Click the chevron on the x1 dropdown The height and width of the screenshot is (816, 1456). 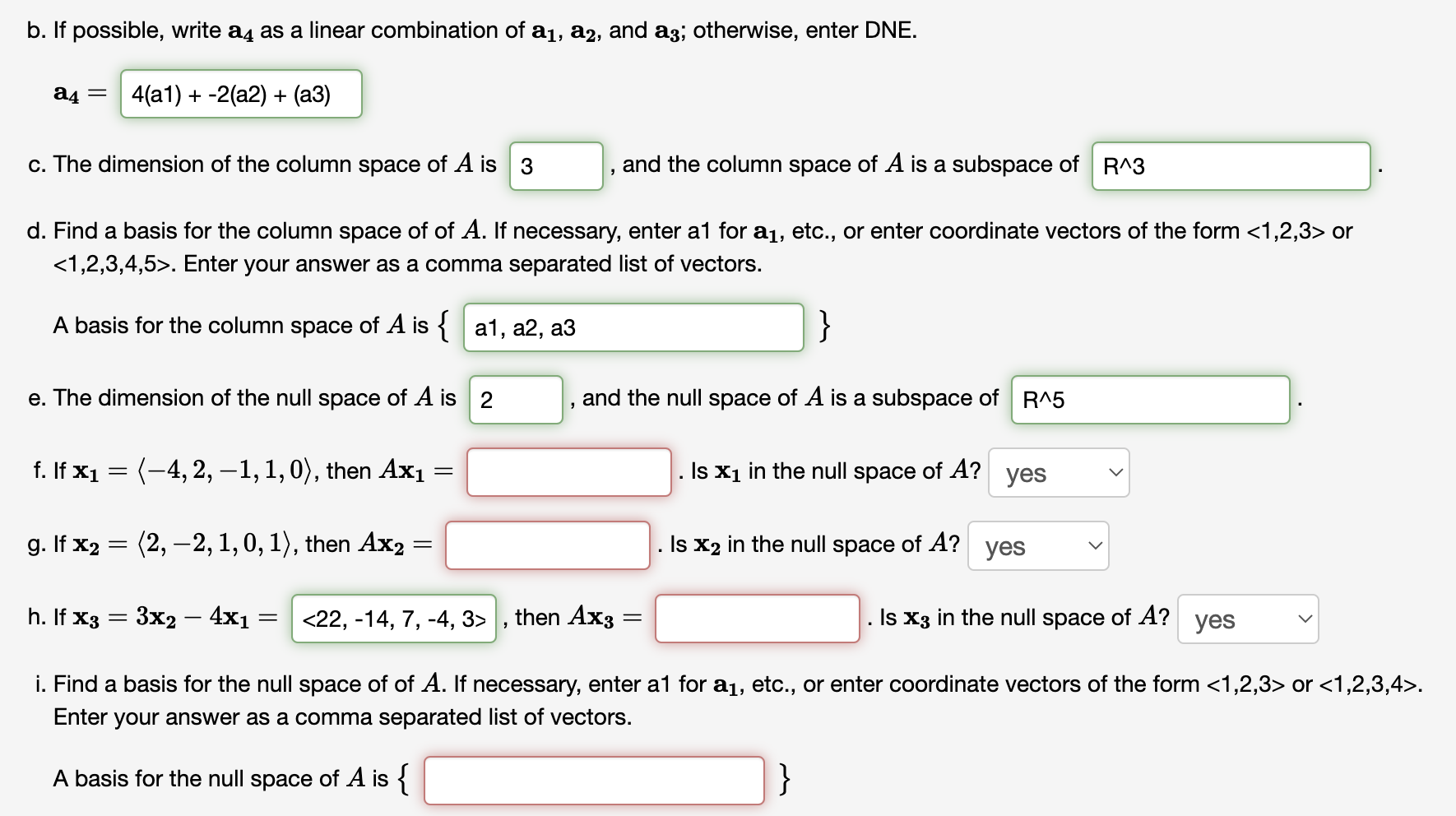pos(1114,472)
